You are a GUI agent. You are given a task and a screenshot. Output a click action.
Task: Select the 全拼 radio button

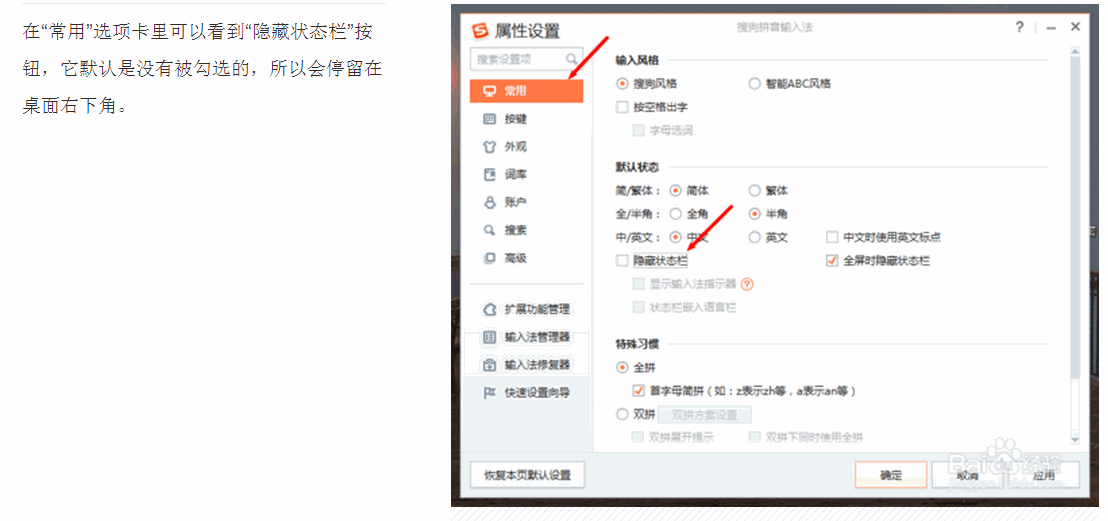pyautogui.click(x=623, y=368)
